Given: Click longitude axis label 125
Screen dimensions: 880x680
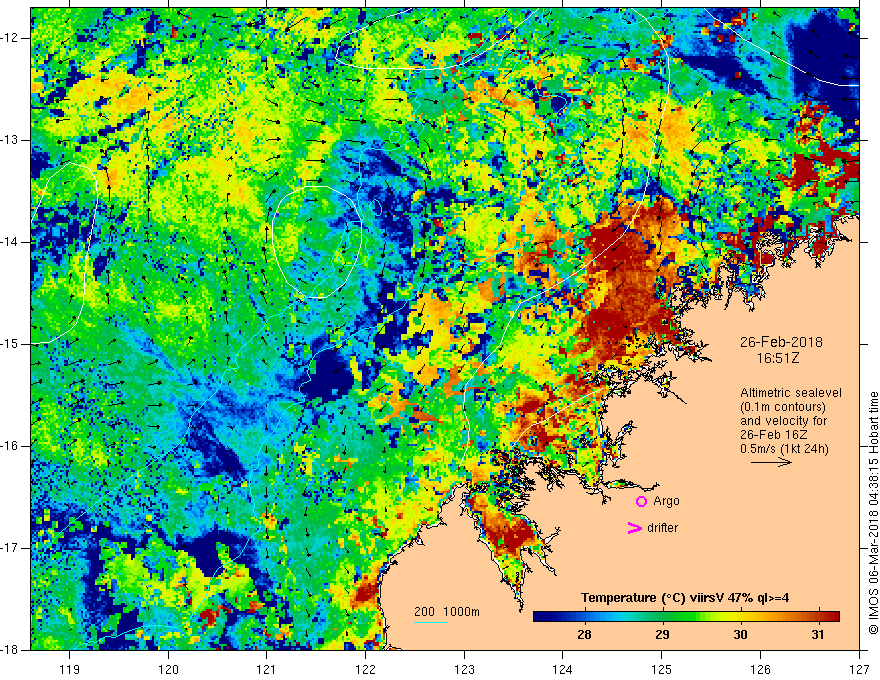Looking at the screenshot, I should [662, 669].
